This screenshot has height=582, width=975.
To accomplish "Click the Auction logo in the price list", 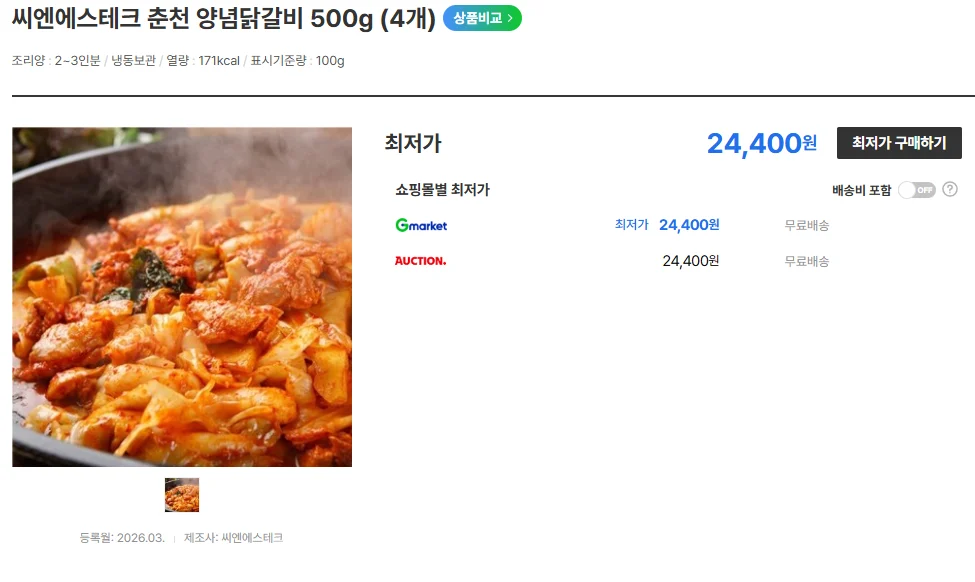I will [x=420, y=261].
